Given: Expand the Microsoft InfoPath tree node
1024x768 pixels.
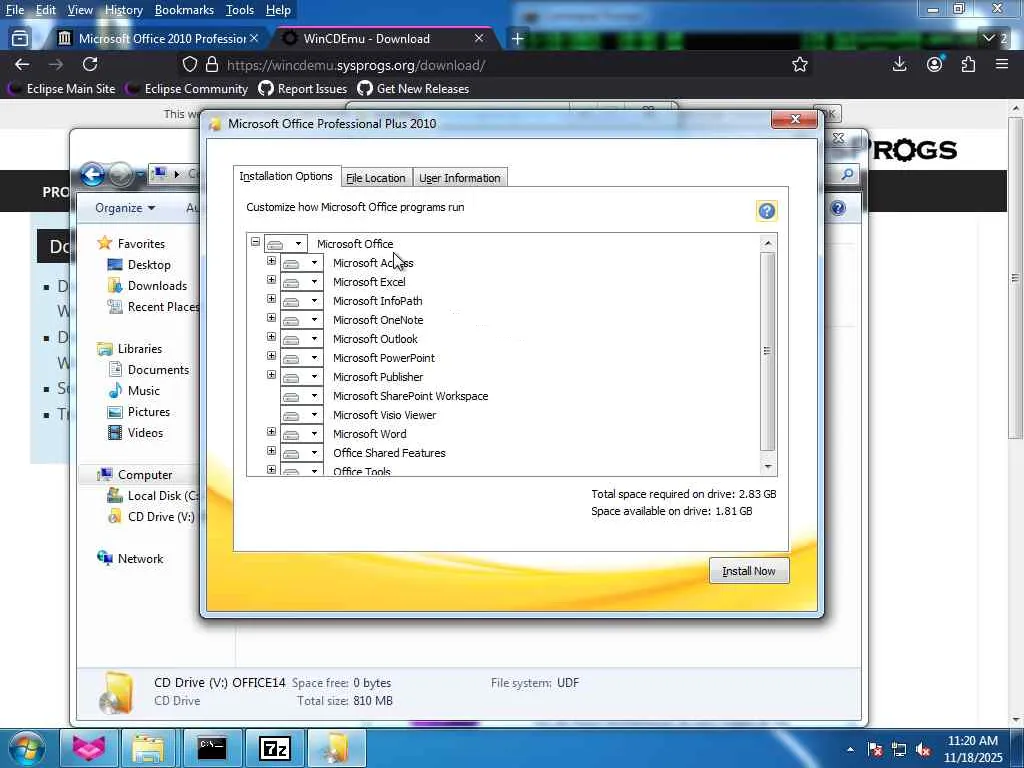Looking at the screenshot, I should click(272, 298).
